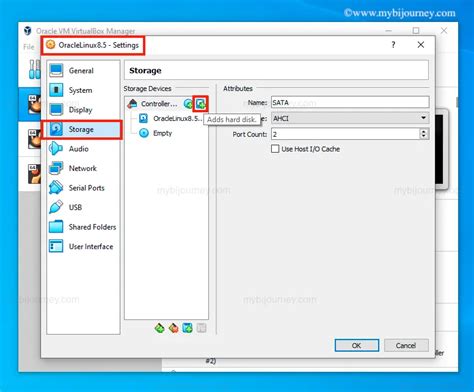Open the USB settings page
The width and height of the screenshot is (474, 392).
coord(83,207)
